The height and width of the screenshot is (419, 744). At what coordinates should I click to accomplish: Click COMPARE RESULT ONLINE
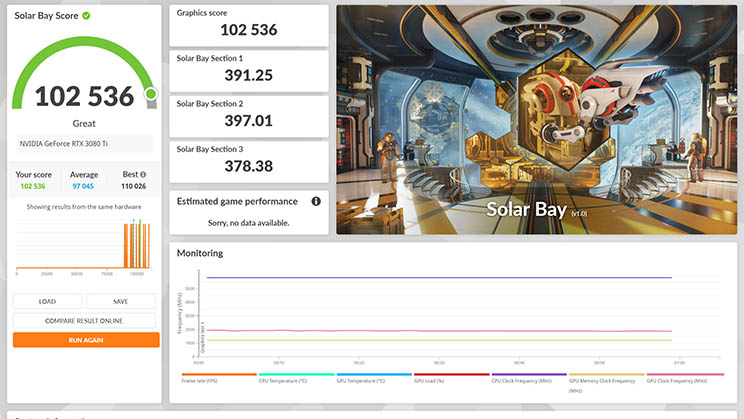click(84, 321)
